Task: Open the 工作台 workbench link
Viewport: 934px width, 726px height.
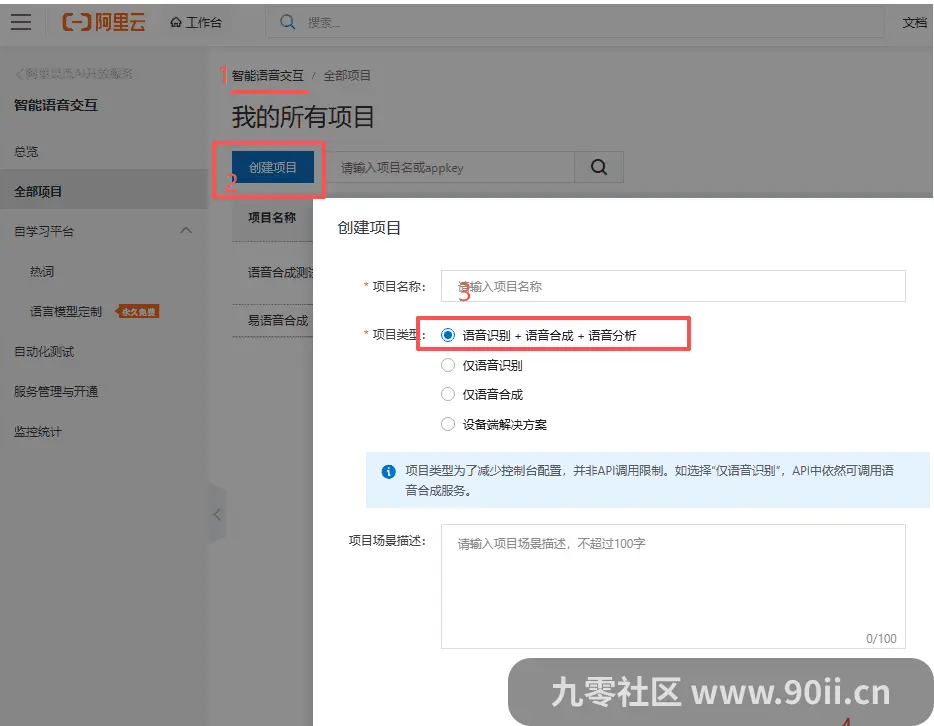Action: pyautogui.click(x=196, y=23)
